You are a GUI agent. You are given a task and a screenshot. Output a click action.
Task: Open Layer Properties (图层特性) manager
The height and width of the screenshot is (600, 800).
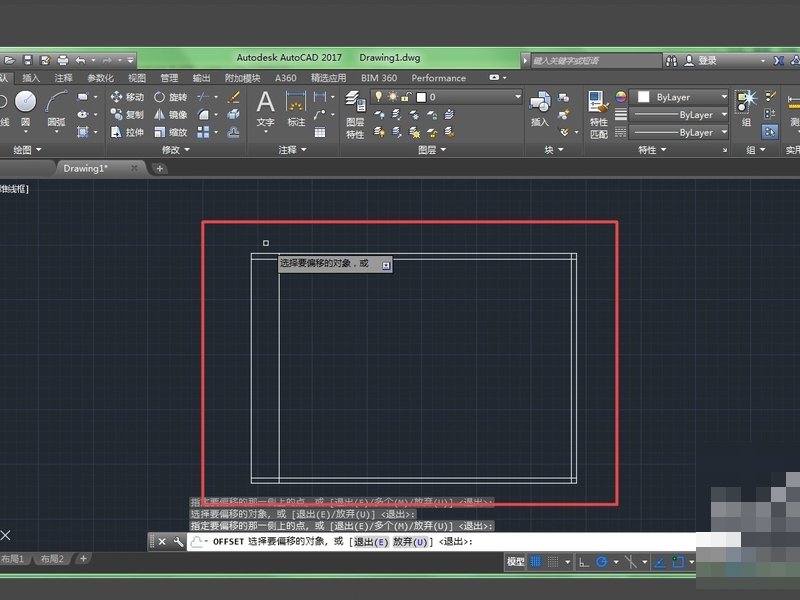[355, 115]
